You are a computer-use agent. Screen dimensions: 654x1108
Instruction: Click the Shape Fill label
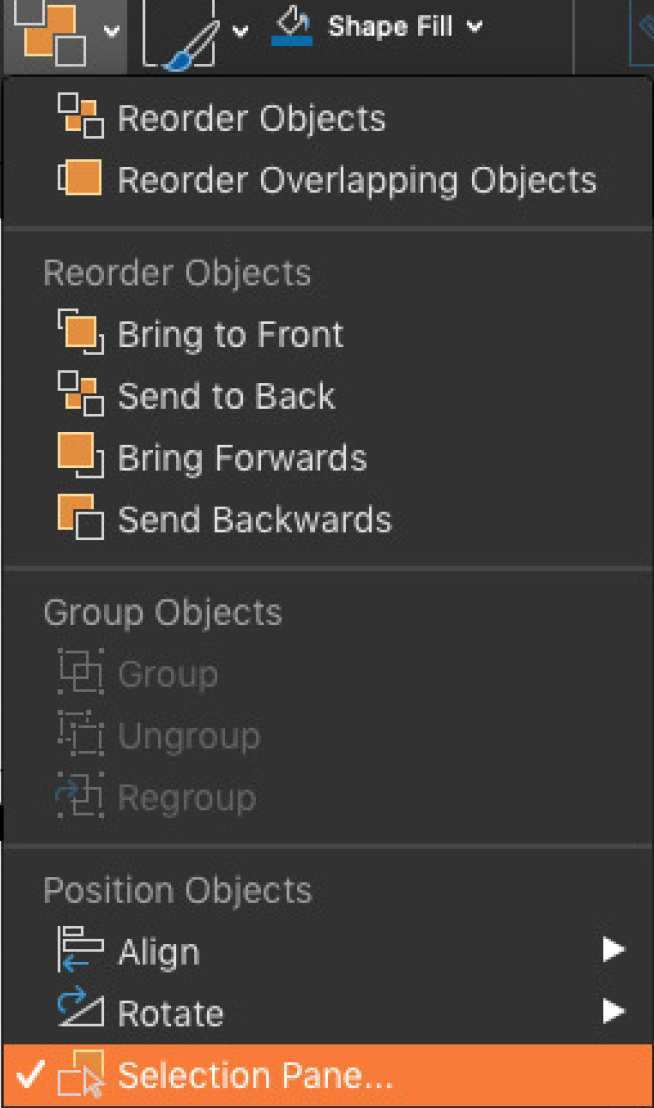(392, 27)
